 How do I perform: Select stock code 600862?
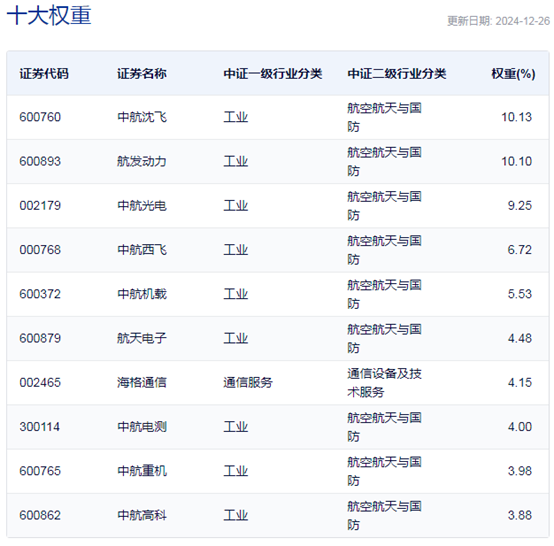40,515
